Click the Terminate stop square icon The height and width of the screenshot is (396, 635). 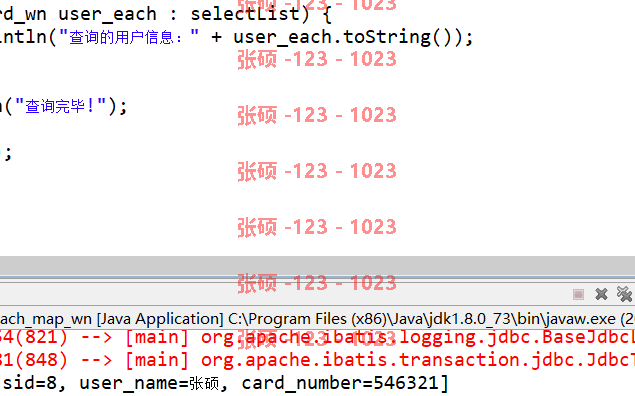click(x=578, y=294)
